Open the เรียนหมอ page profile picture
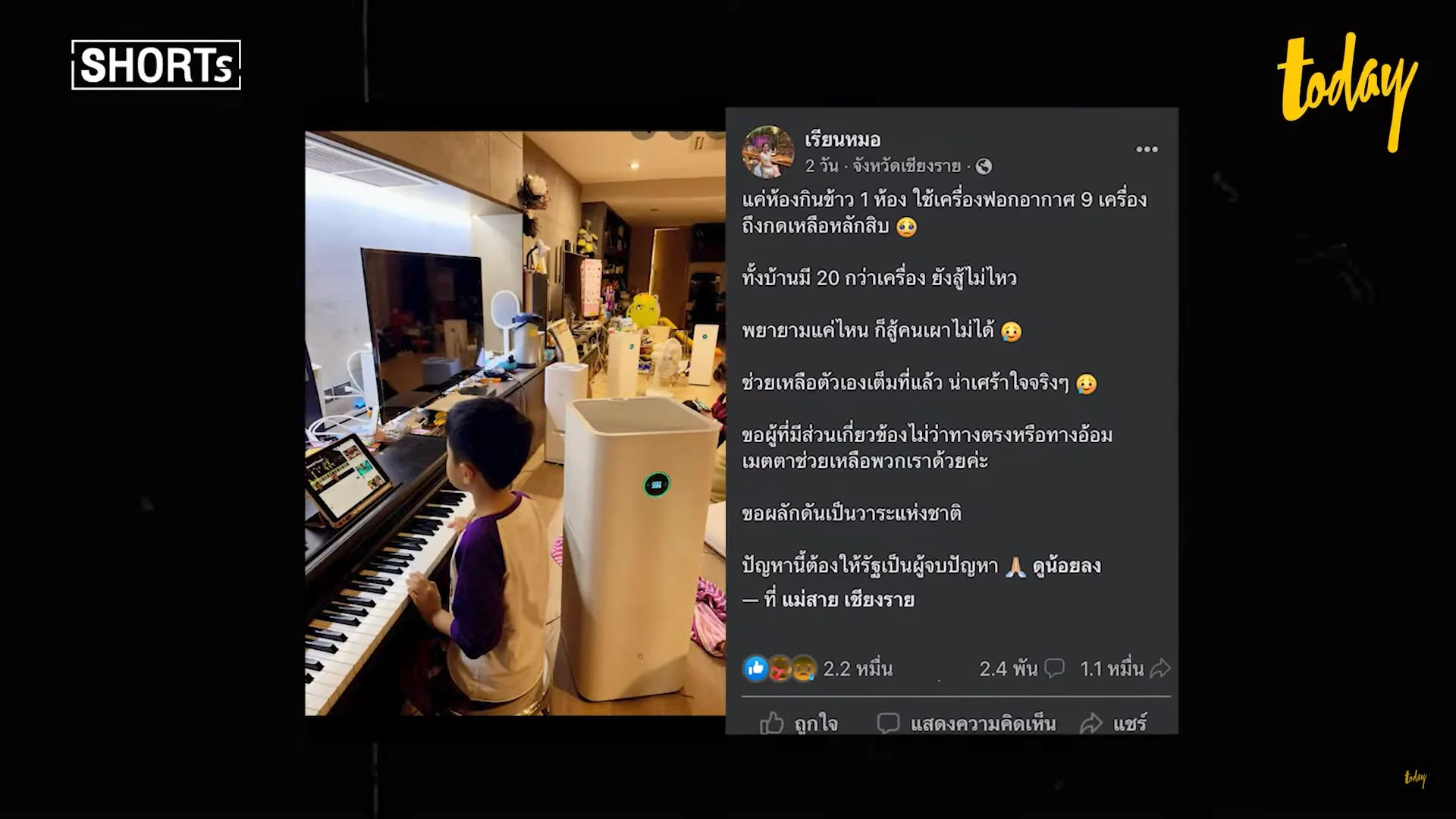The image size is (1456, 819). tap(767, 152)
